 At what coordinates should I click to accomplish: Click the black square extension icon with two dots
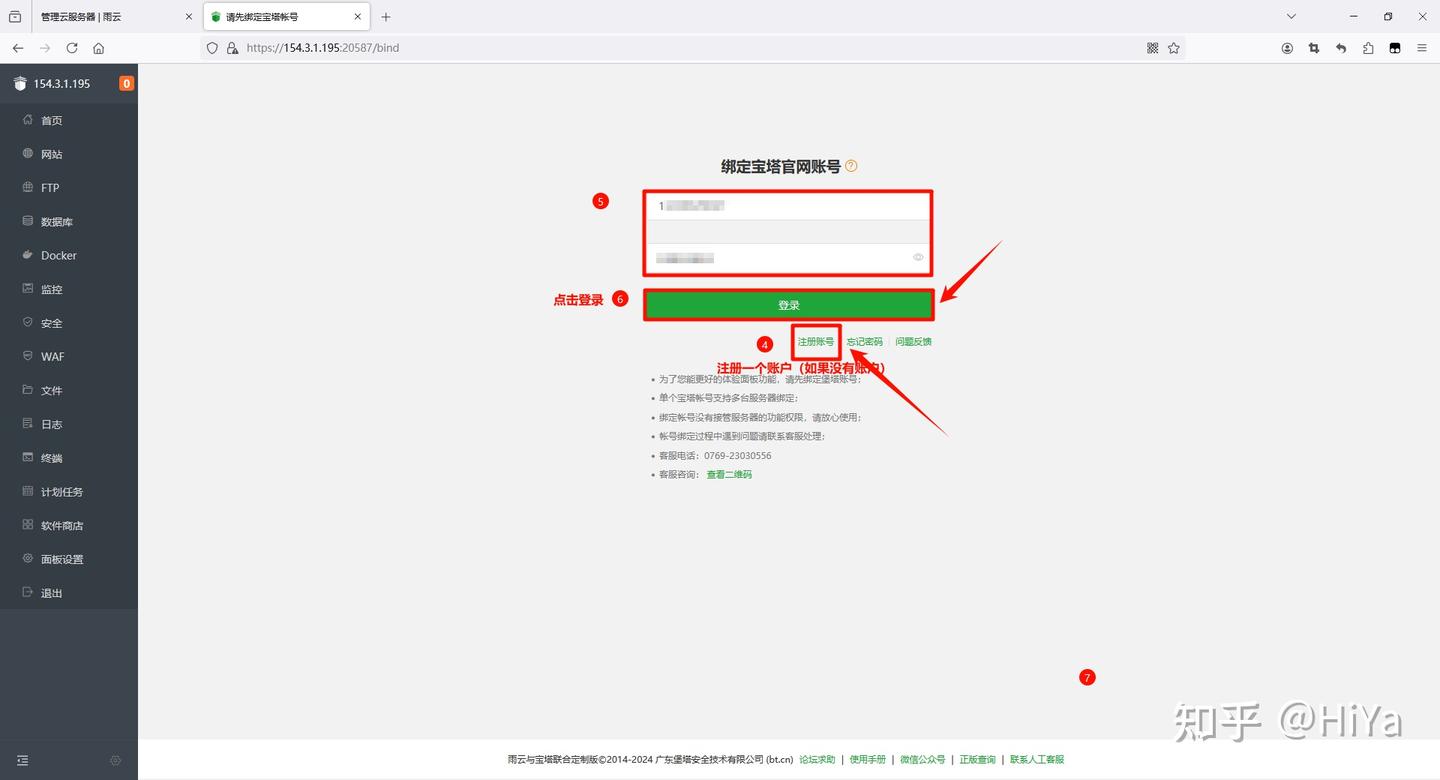[x=1395, y=48]
